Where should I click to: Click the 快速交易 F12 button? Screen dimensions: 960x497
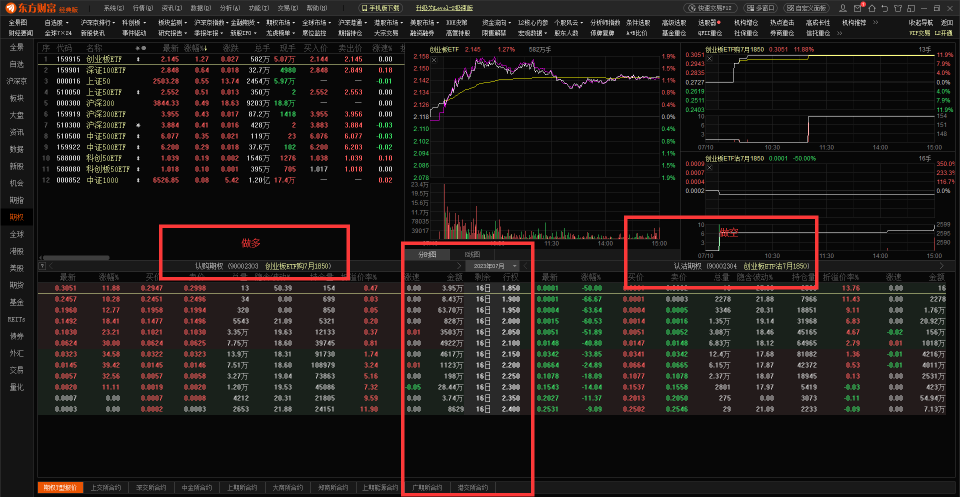(x=710, y=8)
